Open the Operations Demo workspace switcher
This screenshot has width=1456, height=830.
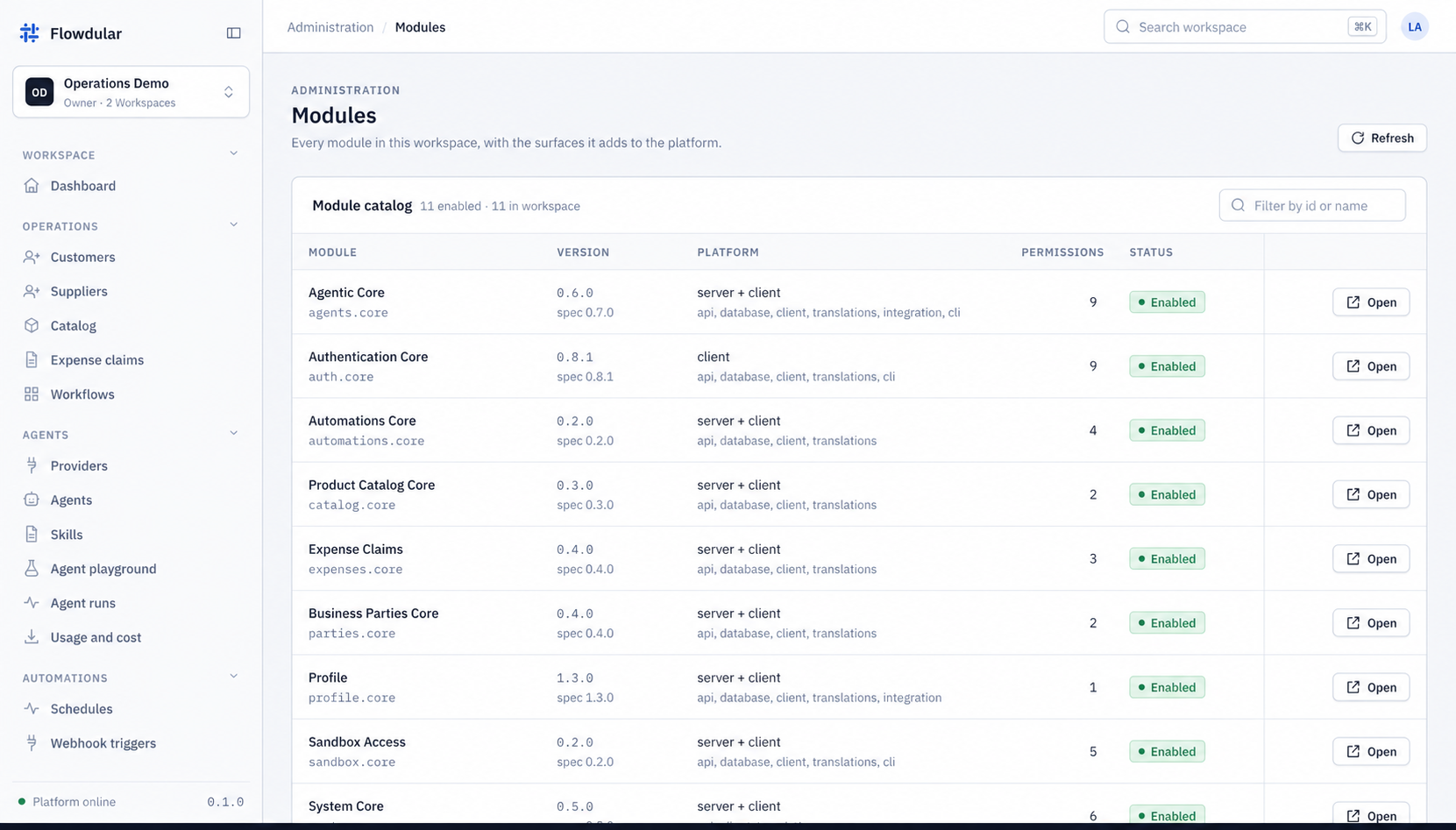(x=131, y=92)
